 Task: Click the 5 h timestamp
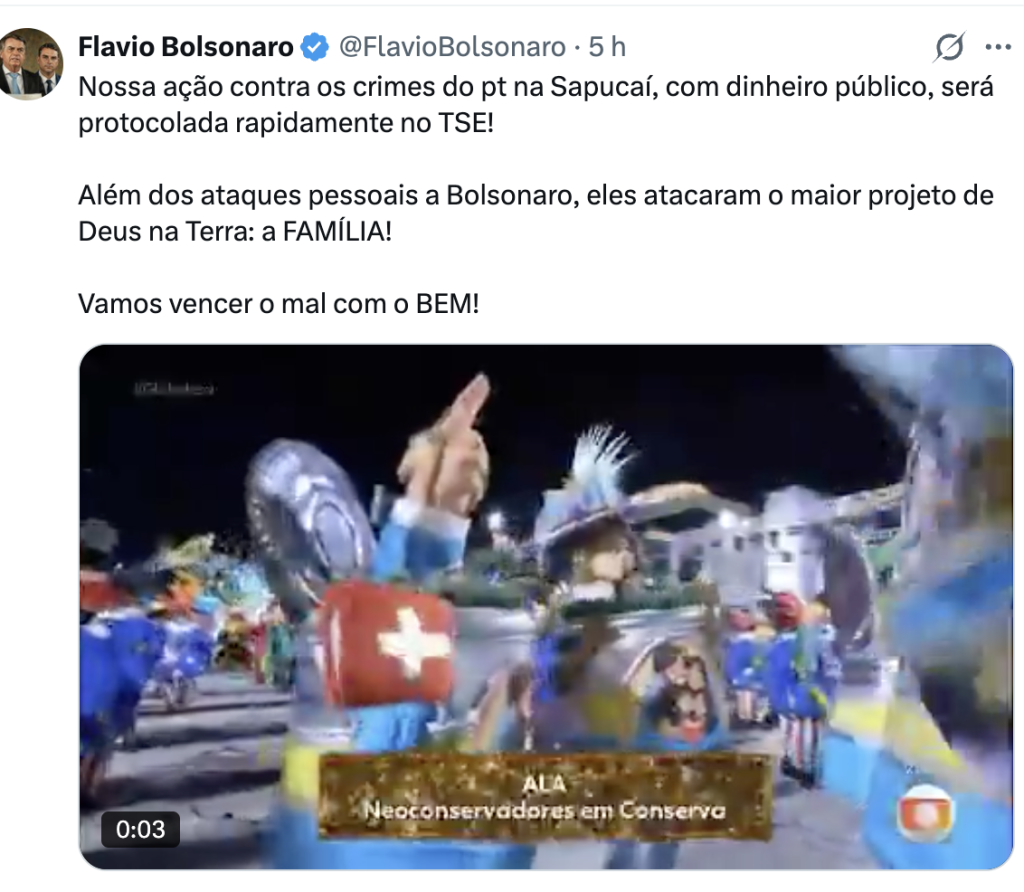(607, 47)
